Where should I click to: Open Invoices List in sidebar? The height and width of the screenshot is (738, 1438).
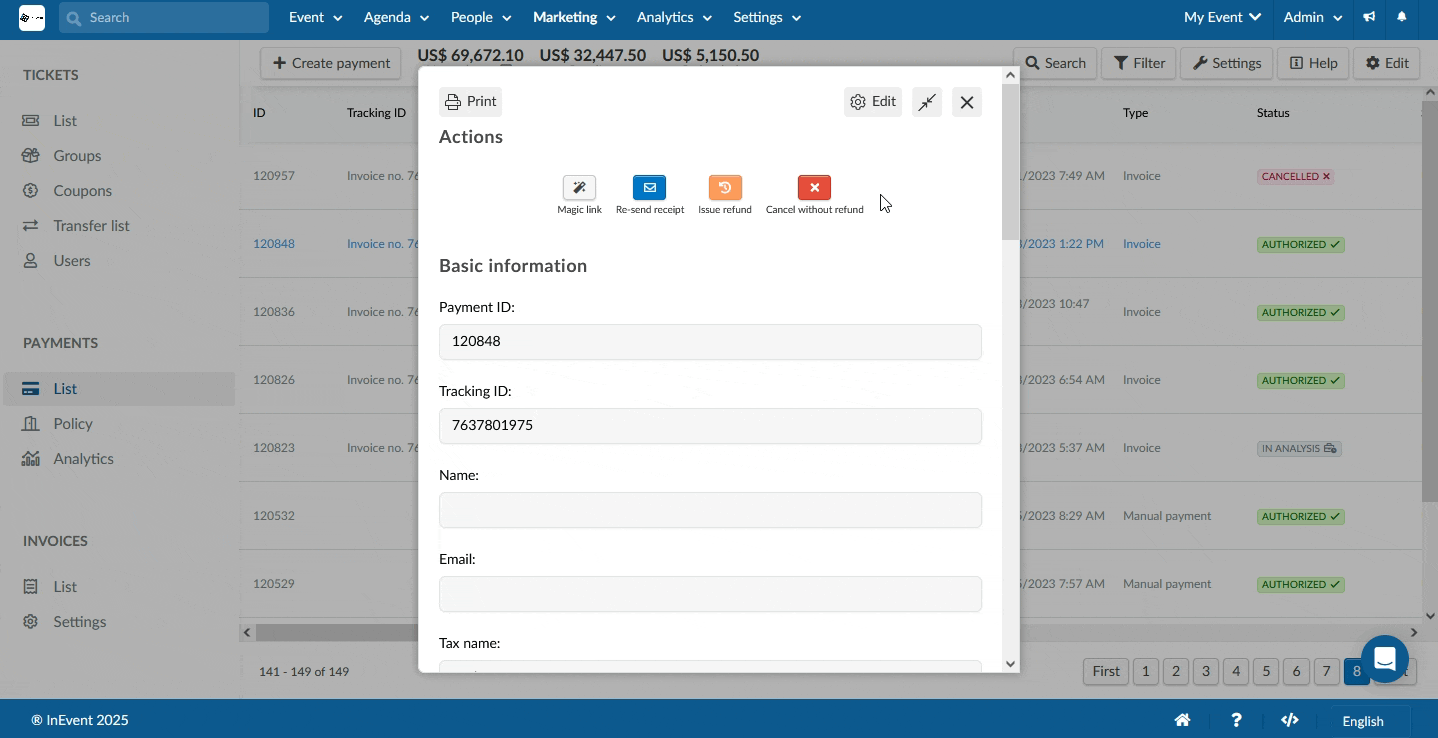coord(65,587)
